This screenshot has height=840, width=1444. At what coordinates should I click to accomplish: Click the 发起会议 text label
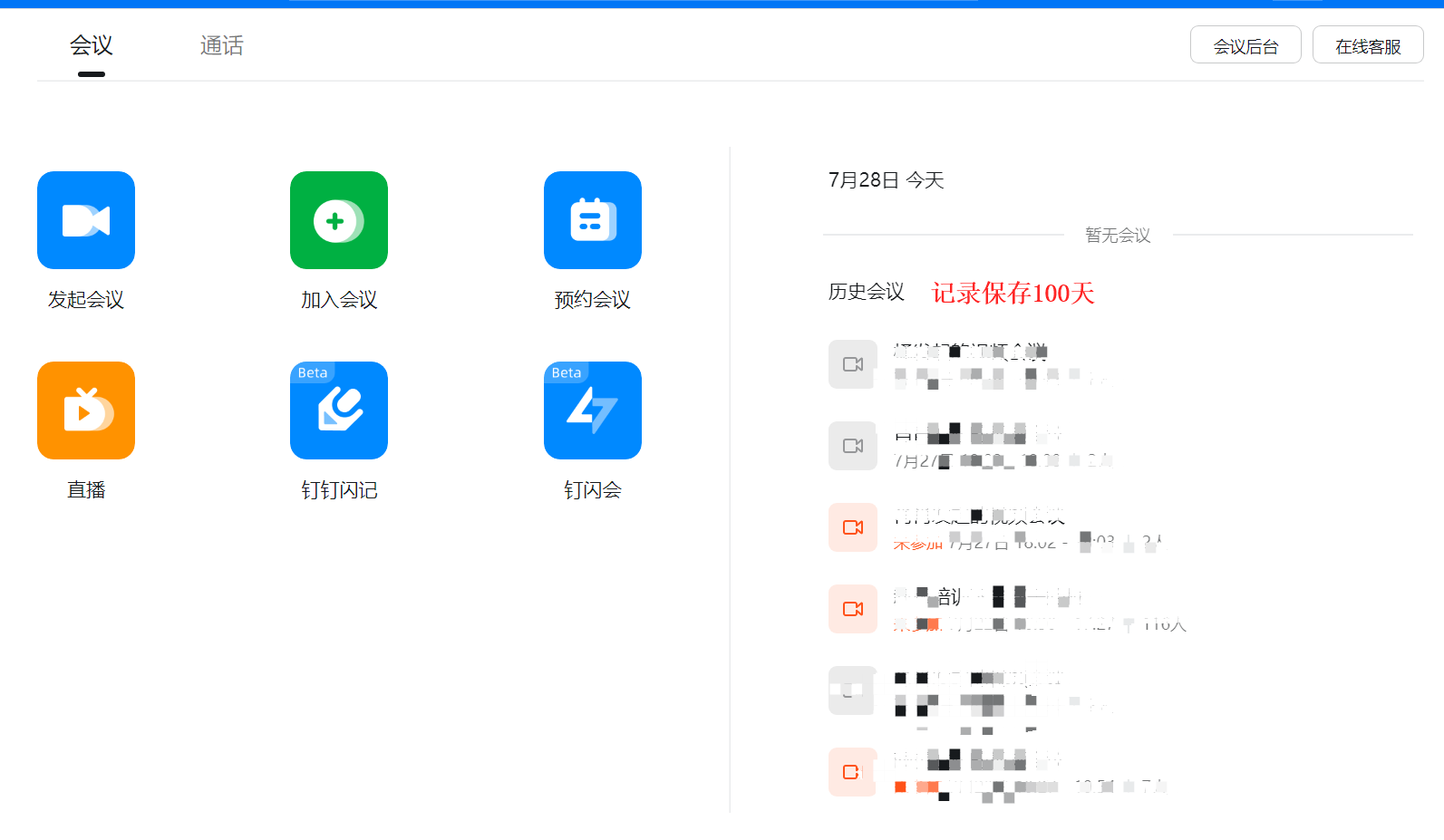(86, 300)
